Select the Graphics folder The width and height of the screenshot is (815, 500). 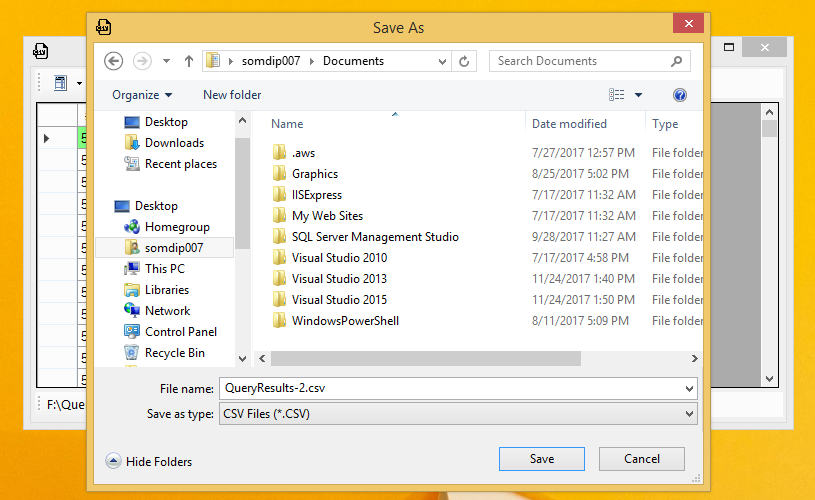[315, 174]
